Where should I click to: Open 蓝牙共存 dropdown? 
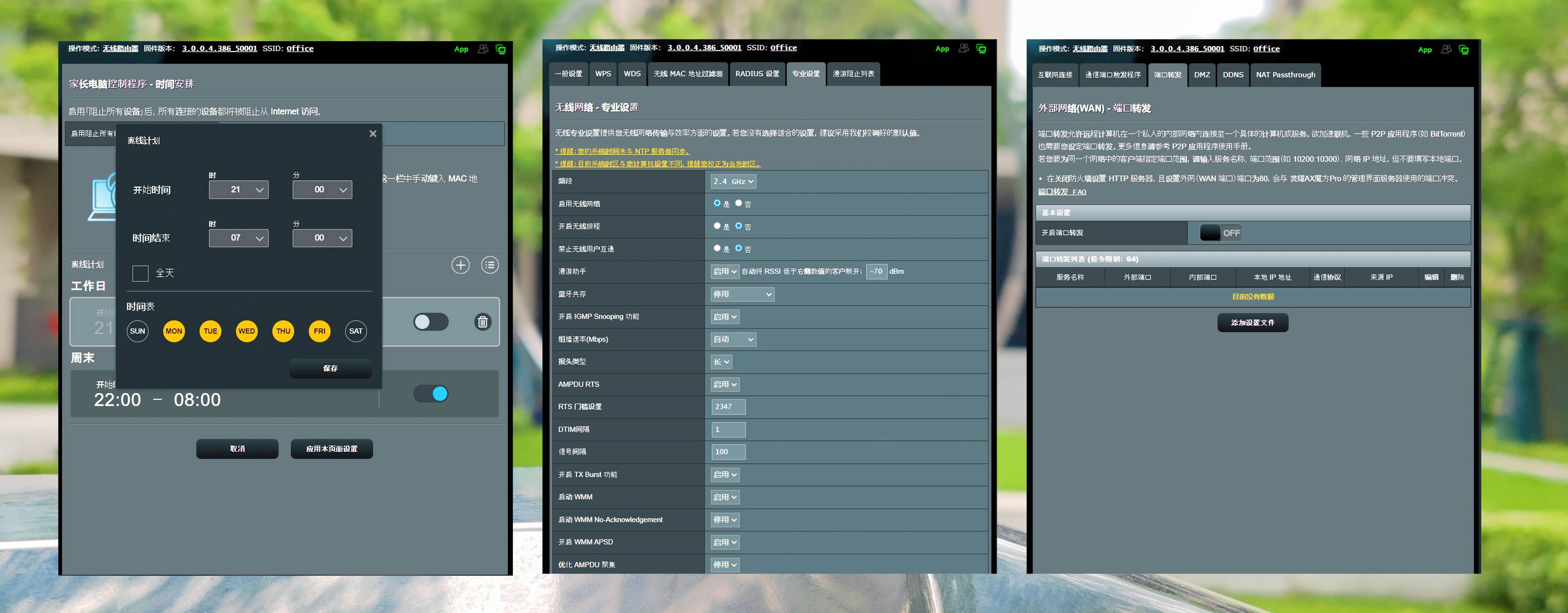(742, 294)
